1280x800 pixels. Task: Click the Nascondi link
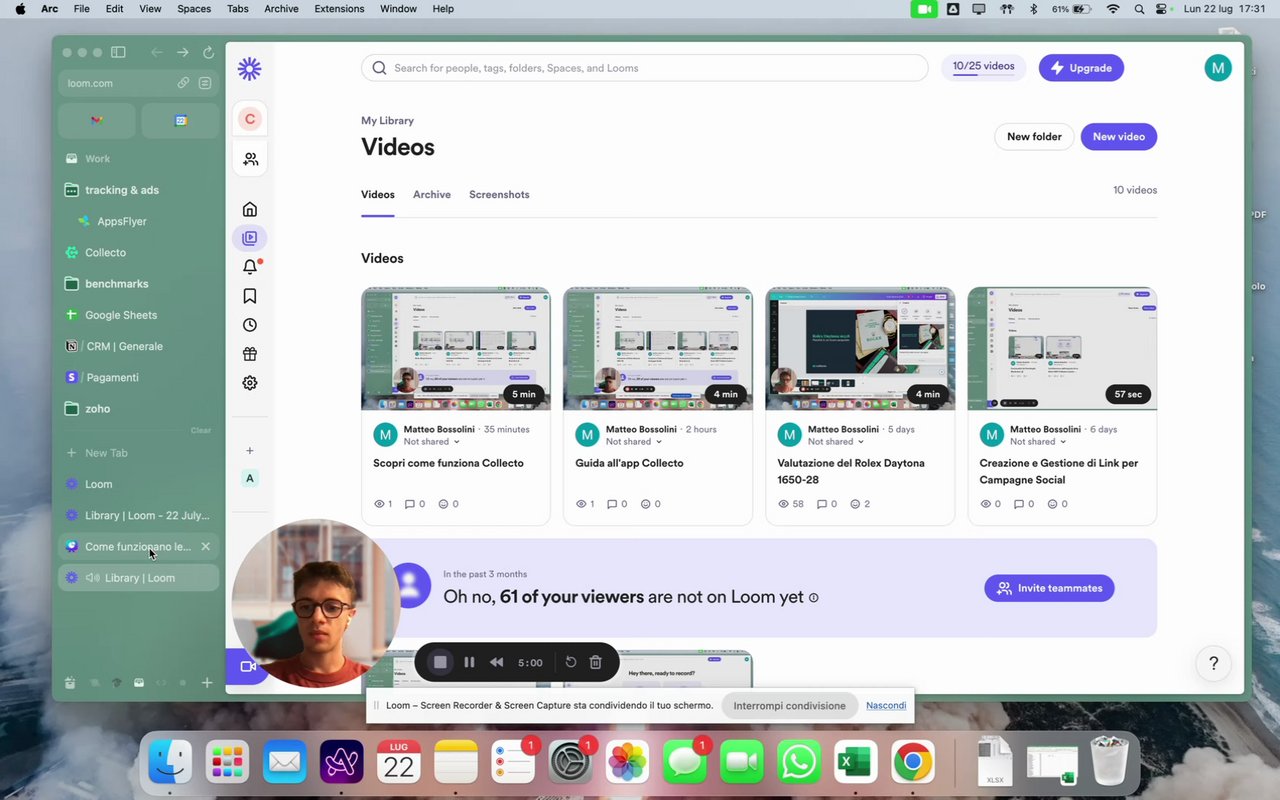coord(886,706)
